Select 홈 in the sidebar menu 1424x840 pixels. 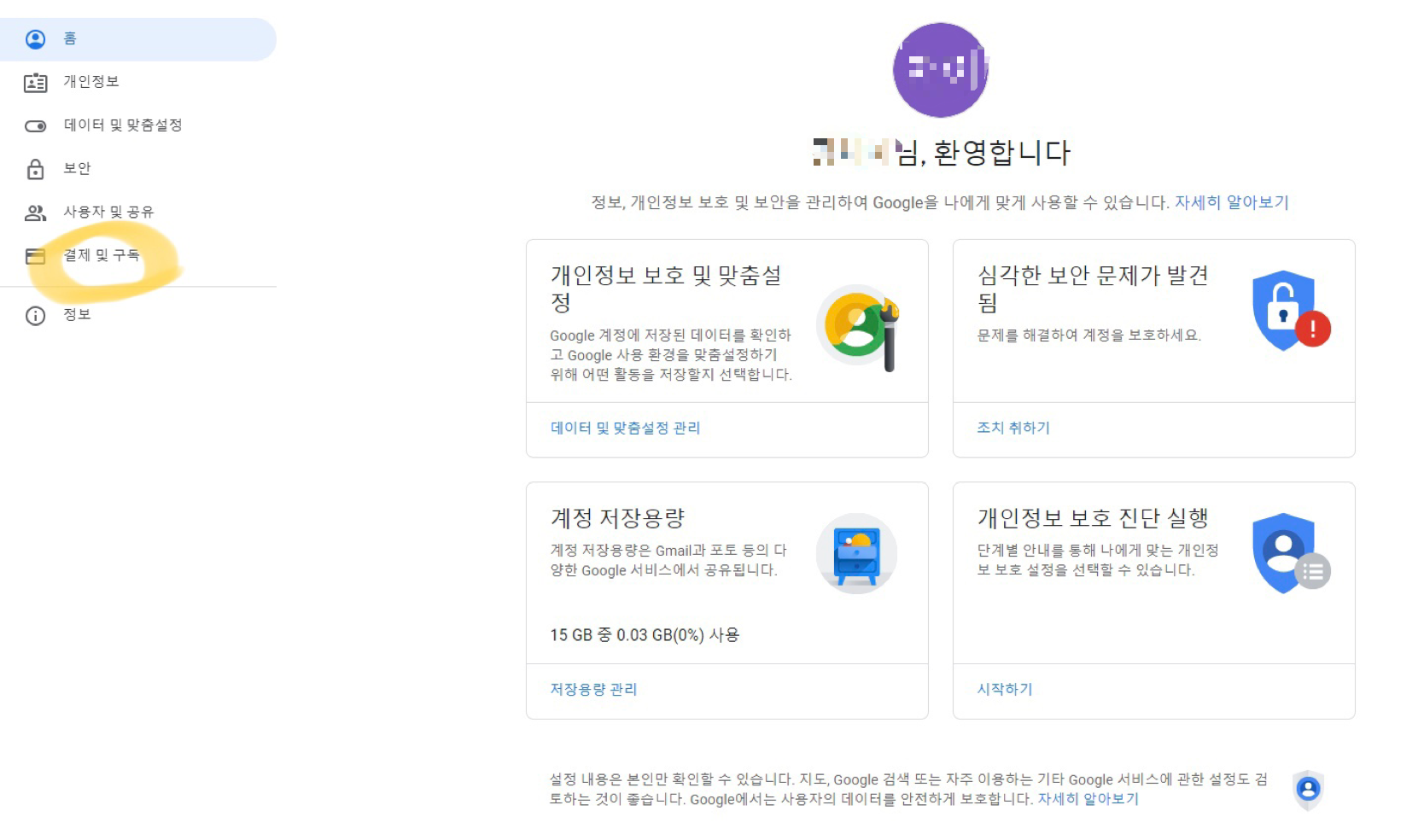point(138,39)
